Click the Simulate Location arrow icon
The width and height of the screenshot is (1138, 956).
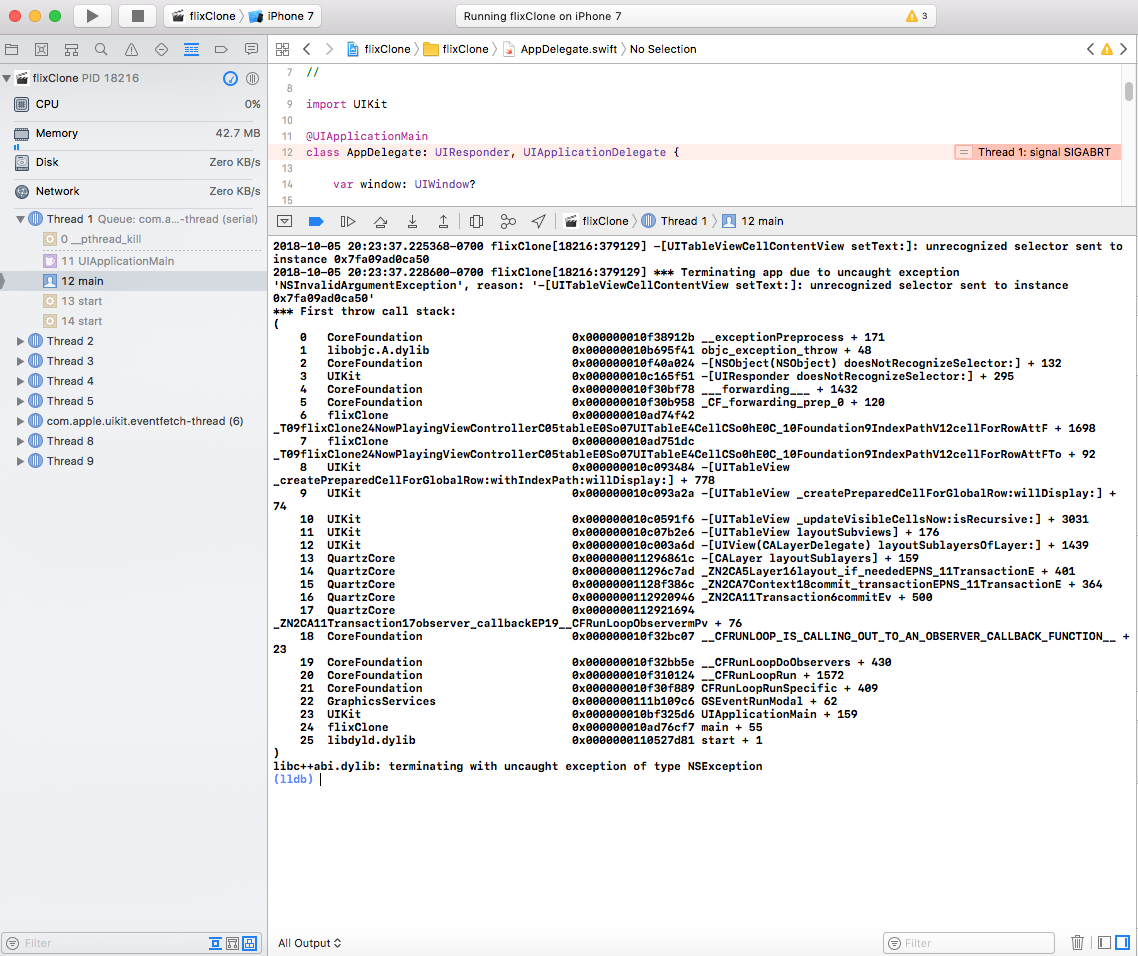pos(539,221)
